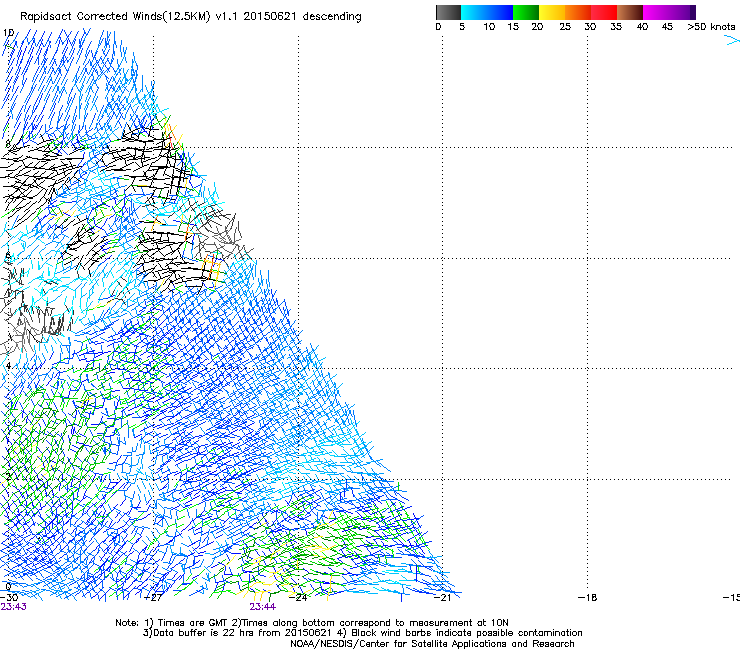Click the orange 25-30 knots legend segment

[x=578, y=12]
